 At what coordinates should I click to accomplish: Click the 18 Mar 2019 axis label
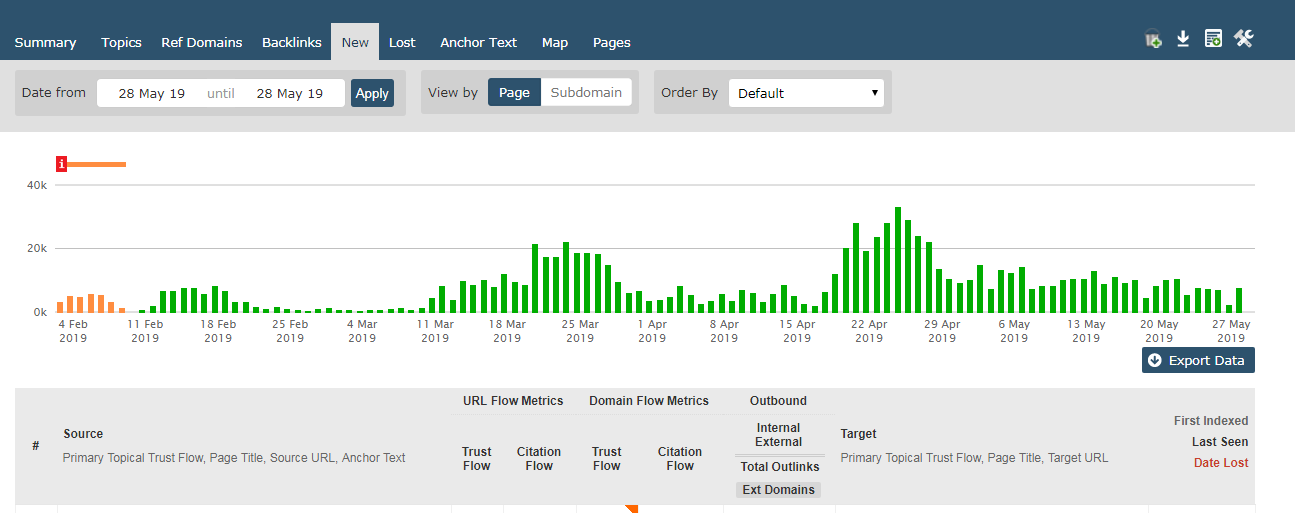click(507, 331)
